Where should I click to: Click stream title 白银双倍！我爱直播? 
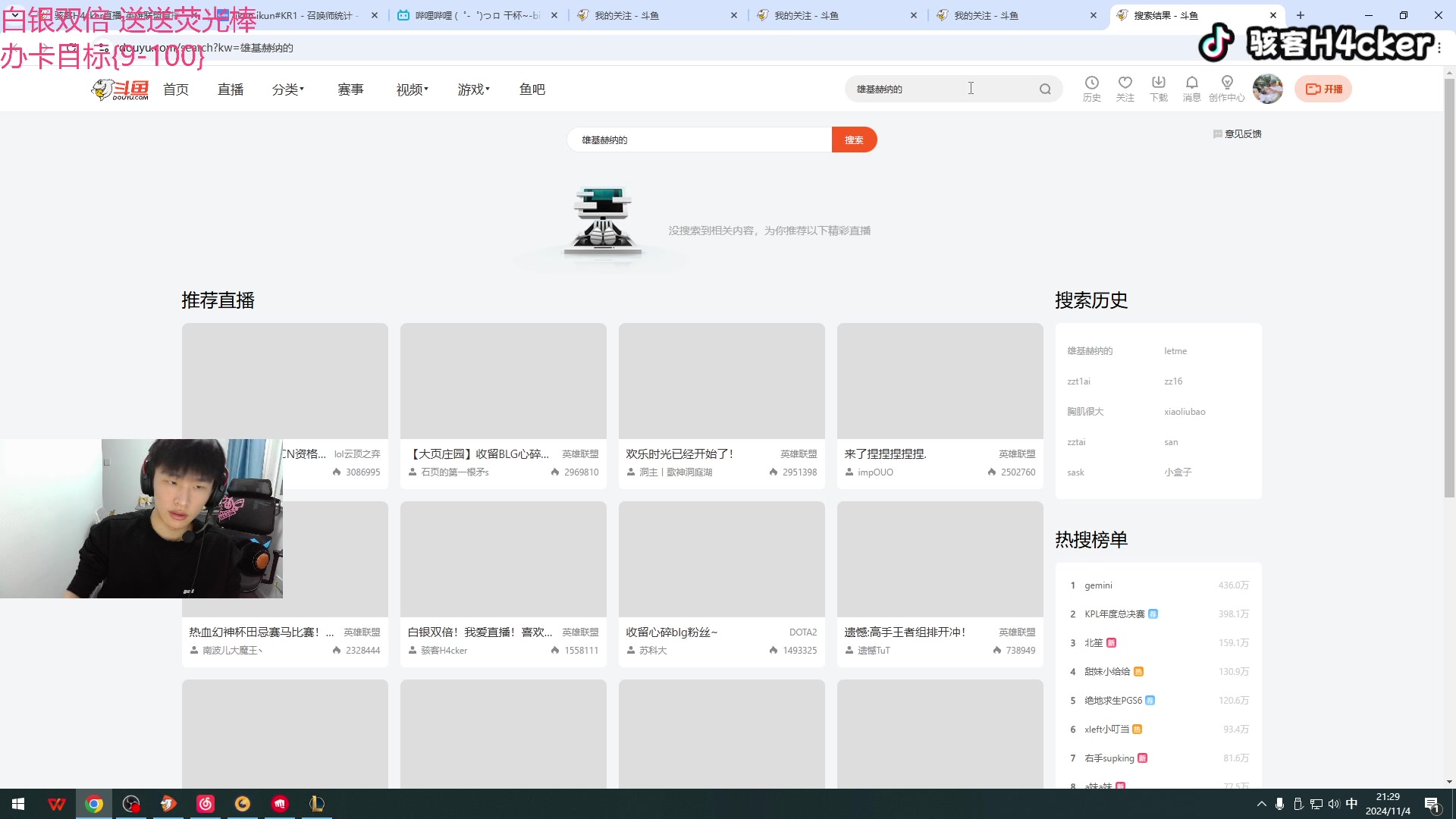pyautogui.click(x=479, y=632)
